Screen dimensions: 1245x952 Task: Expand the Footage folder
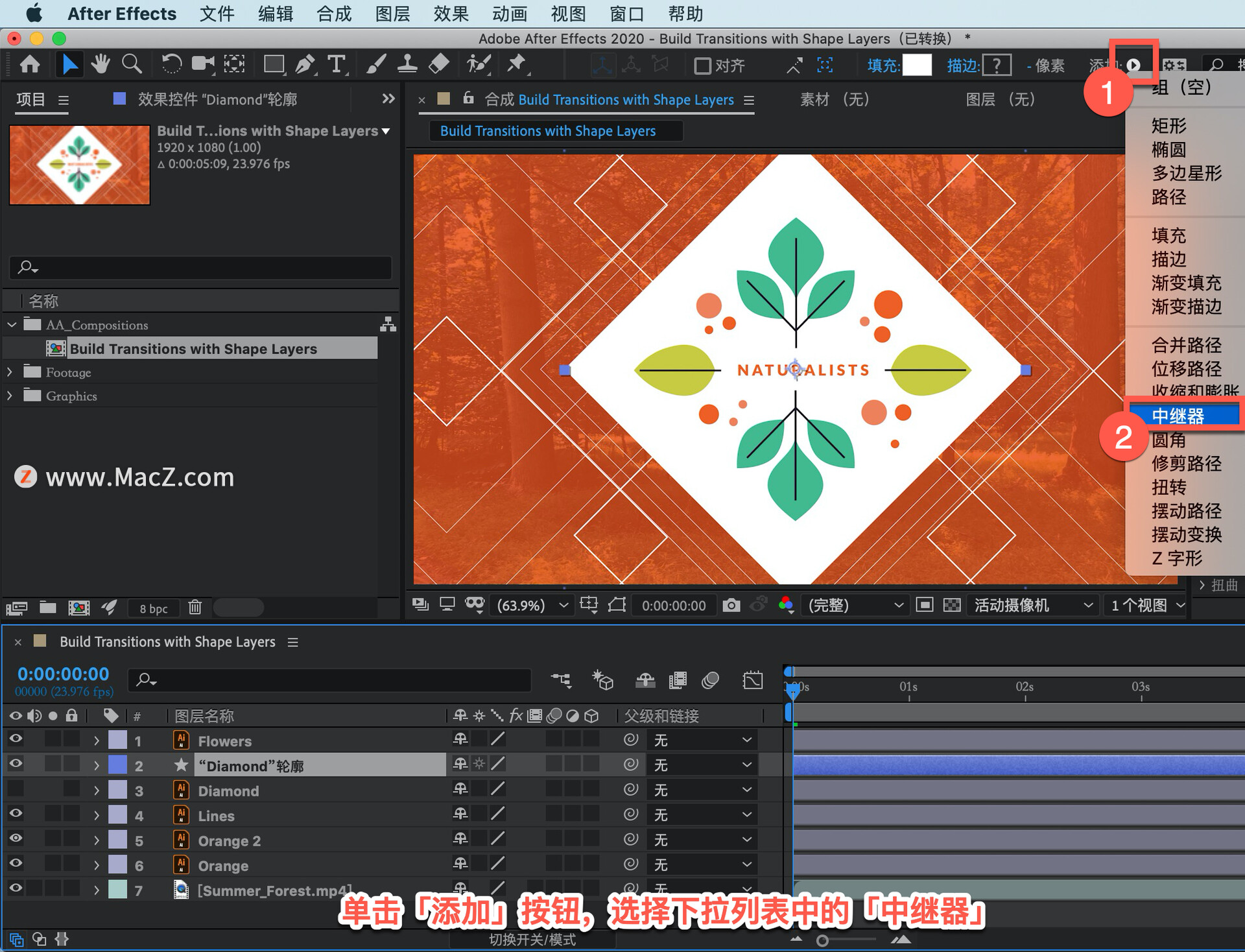pos(10,372)
